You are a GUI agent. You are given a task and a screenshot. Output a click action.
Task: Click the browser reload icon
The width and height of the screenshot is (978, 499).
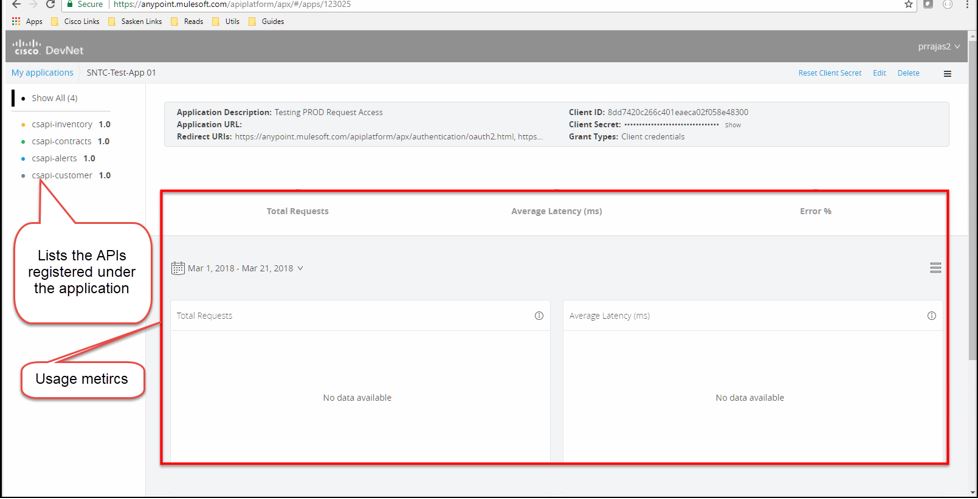(x=51, y=4)
